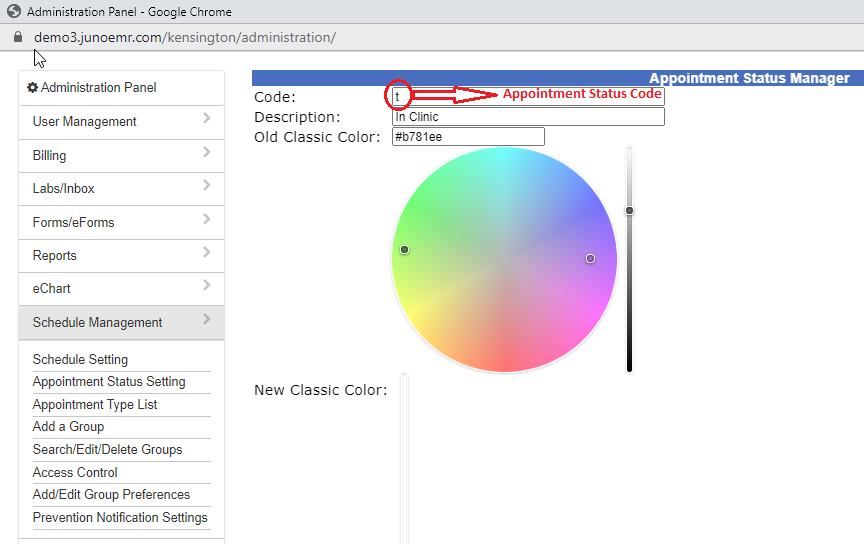
Task: Click the Administration Panel gear icon
Action: point(32,88)
